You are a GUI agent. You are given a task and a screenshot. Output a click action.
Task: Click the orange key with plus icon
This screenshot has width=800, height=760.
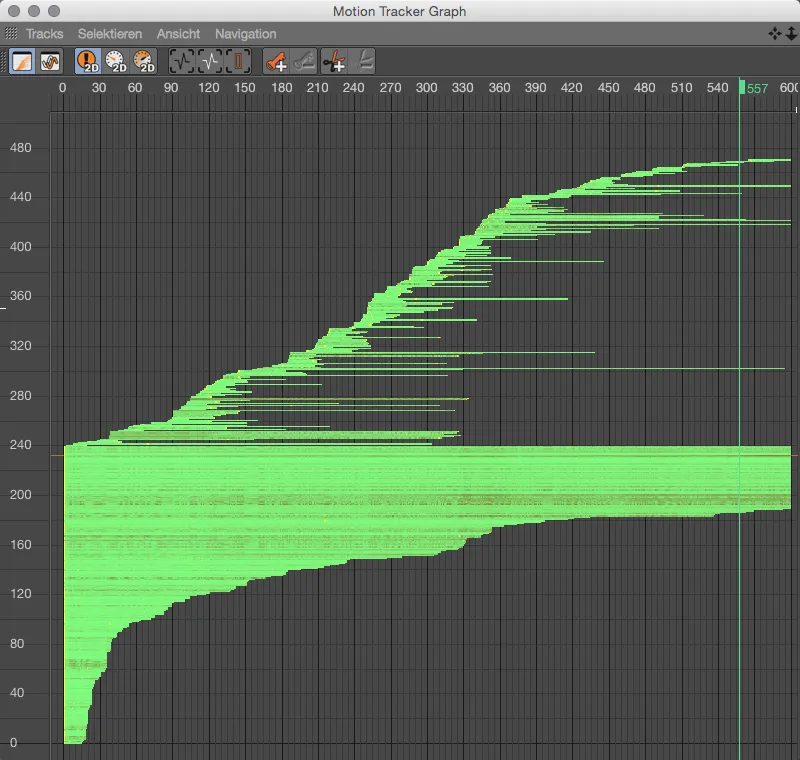276,62
